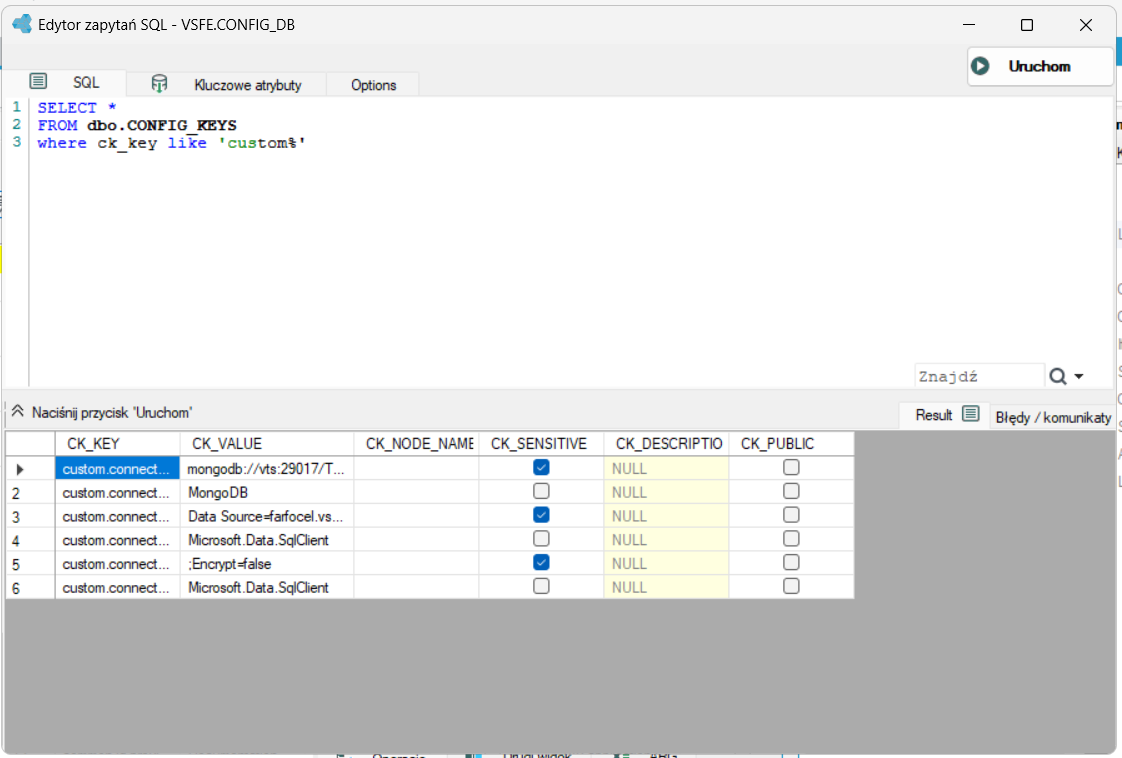Click the NULL description cell in row 3
Image resolution: width=1122 pixels, height=758 pixels.
pos(666,516)
